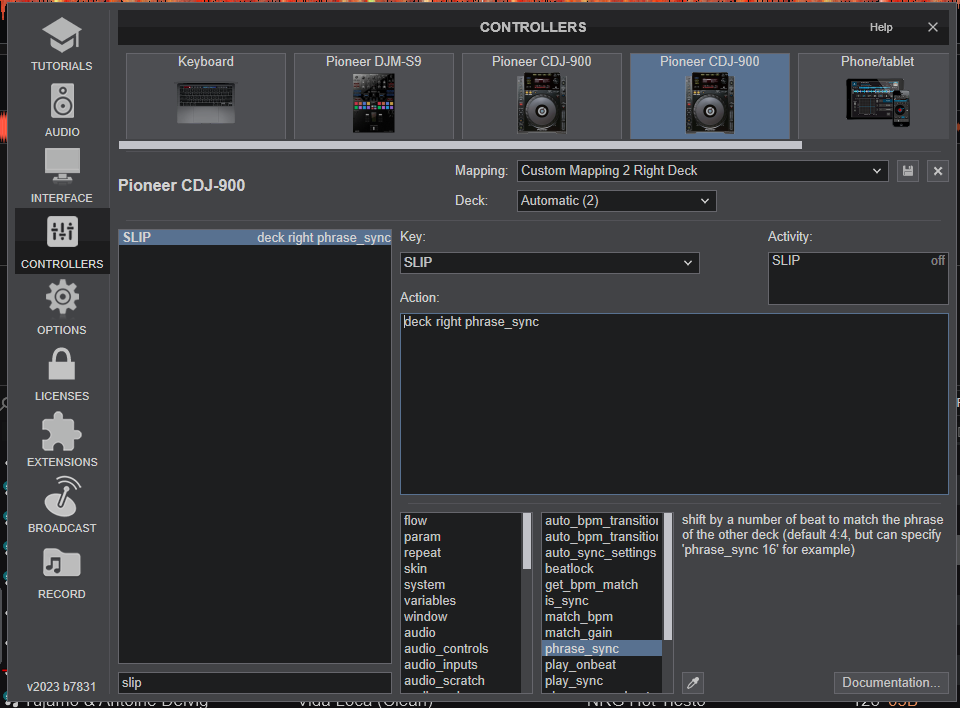Open the Interface settings section

[x=62, y=176]
